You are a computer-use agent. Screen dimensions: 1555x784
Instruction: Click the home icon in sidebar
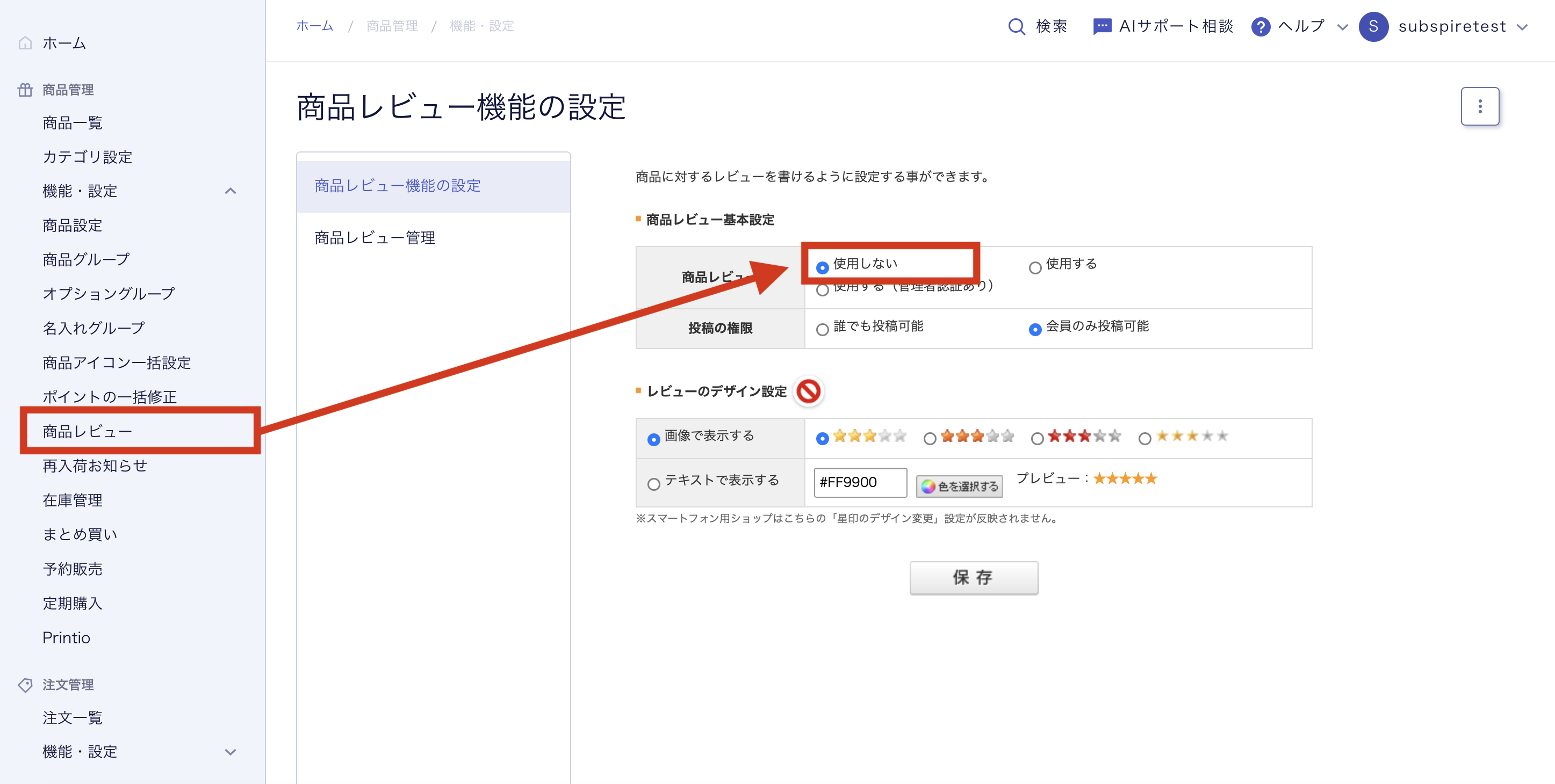tap(25, 43)
